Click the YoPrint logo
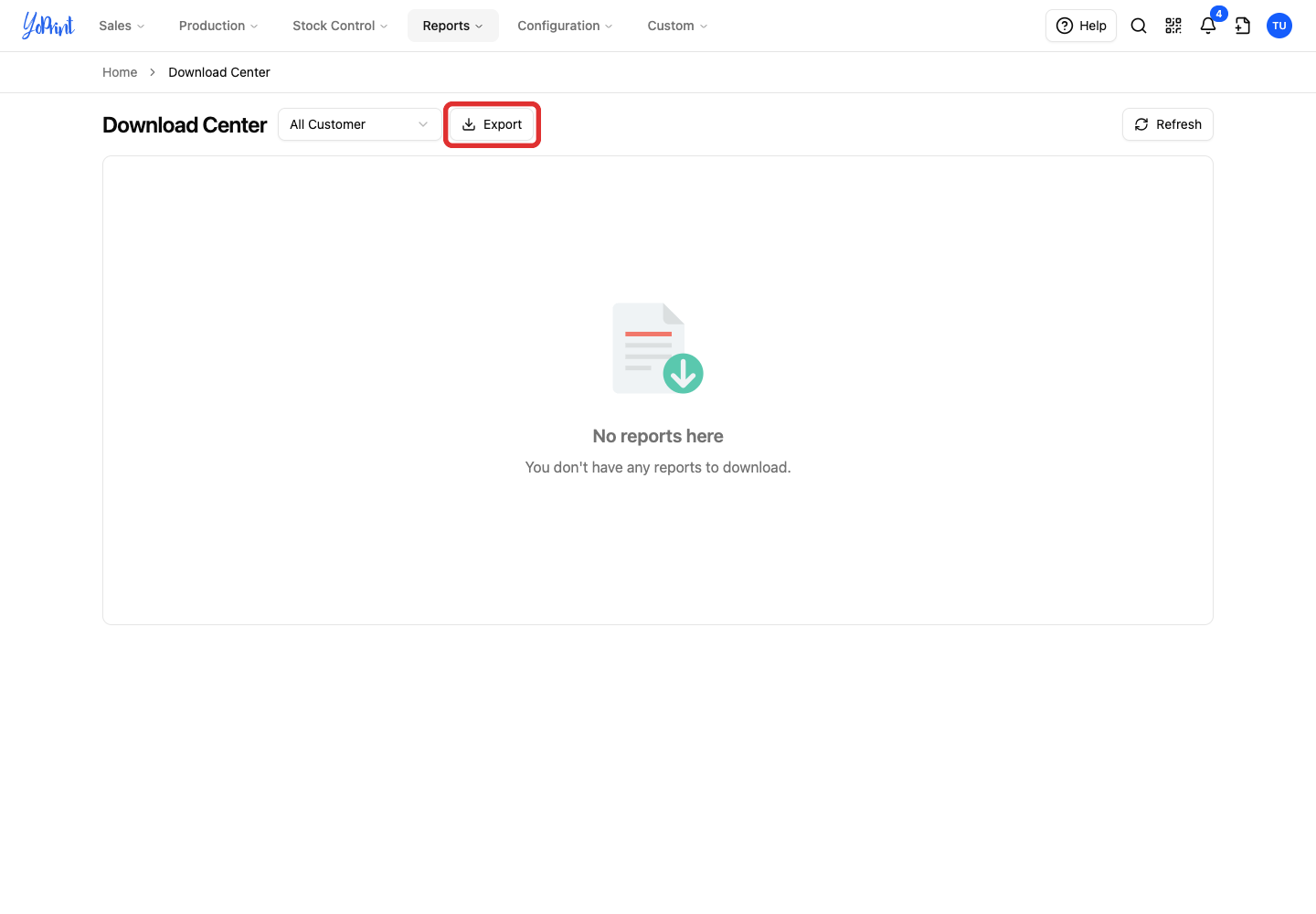The width and height of the screenshot is (1316, 914). pos(48,26)
